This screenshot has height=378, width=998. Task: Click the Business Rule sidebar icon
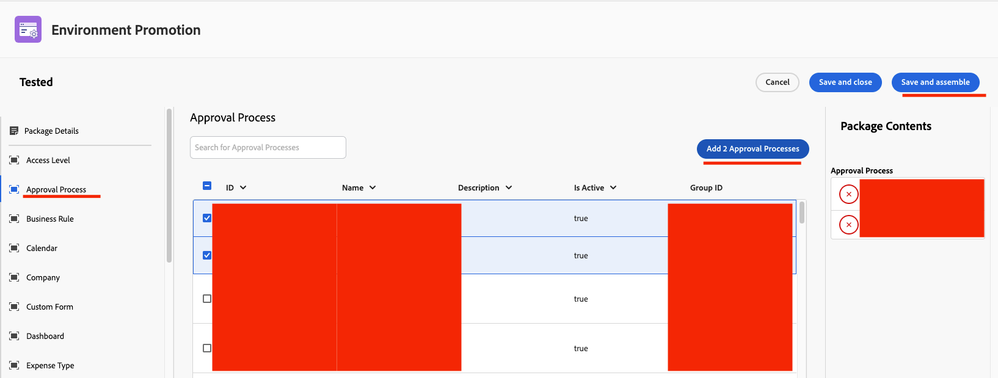click(x=14, y=219)
